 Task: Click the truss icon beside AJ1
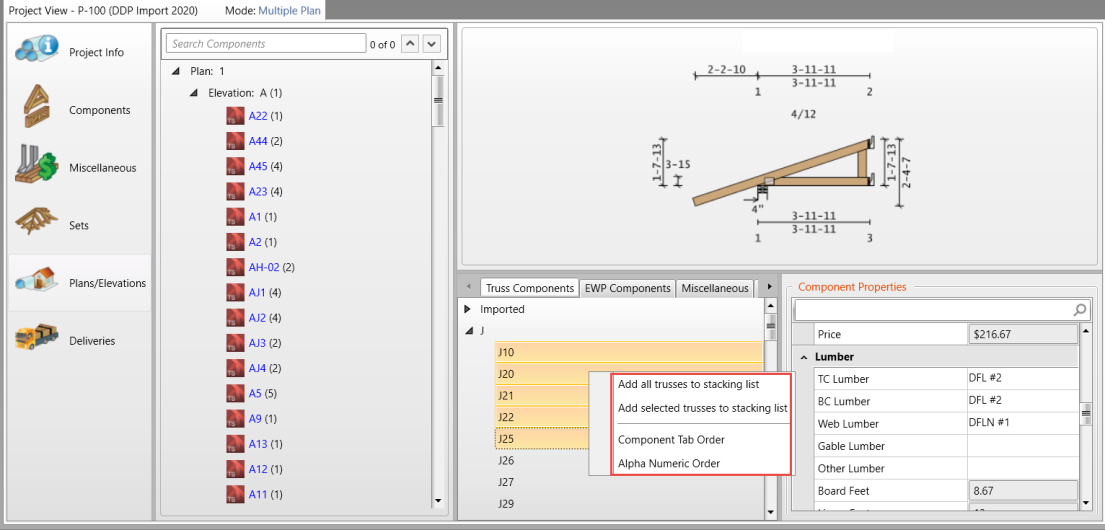[x=235, y=292]
